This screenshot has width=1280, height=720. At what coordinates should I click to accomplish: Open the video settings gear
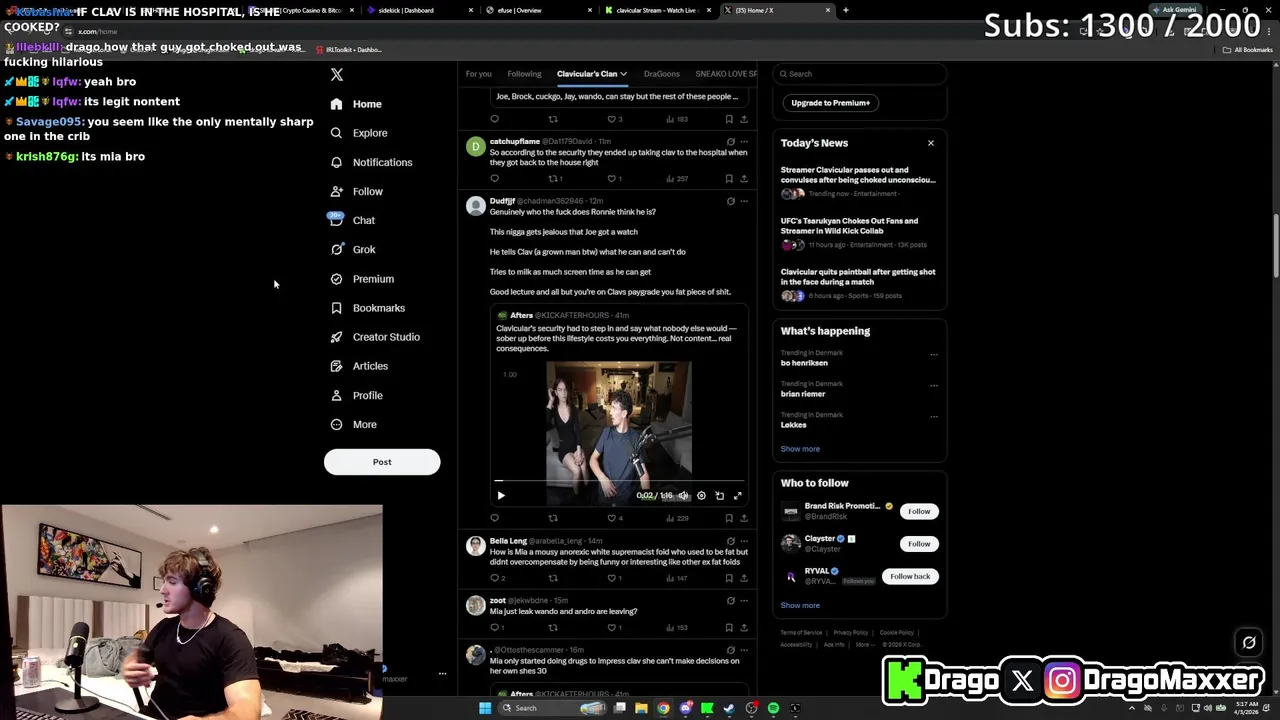[x=701, y=495]
